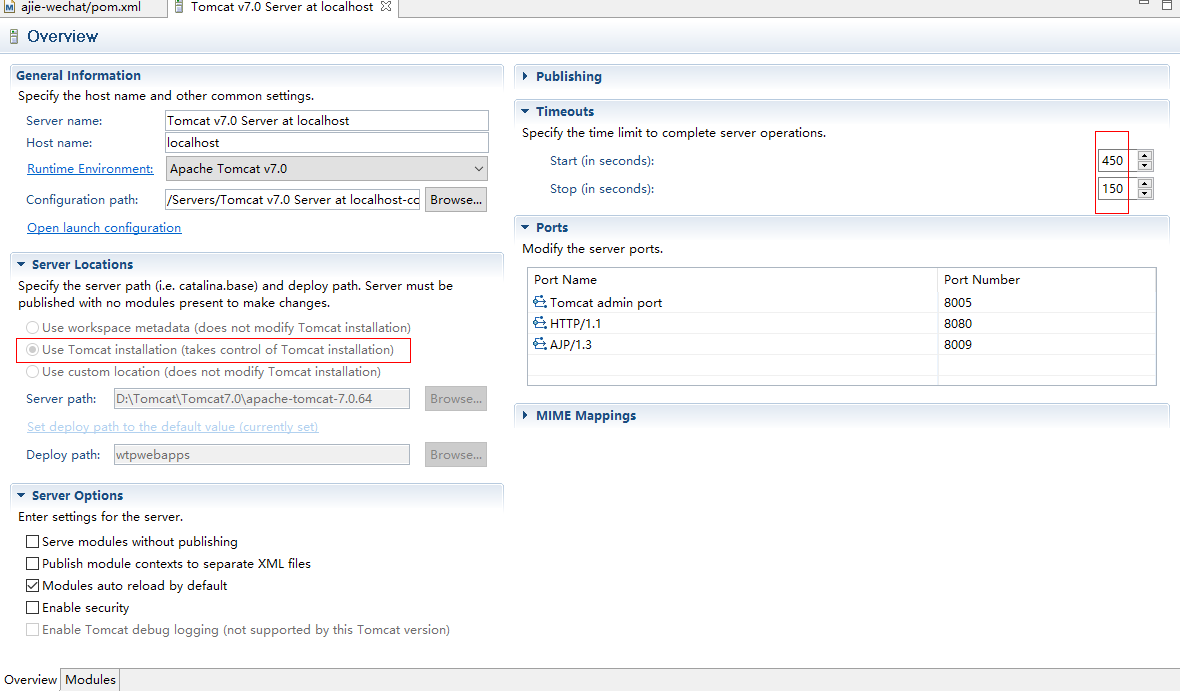This screenshot has height=691, width=1180.
Task: Enable Serve modules without publishing
Action: click(x=32, y=541)
